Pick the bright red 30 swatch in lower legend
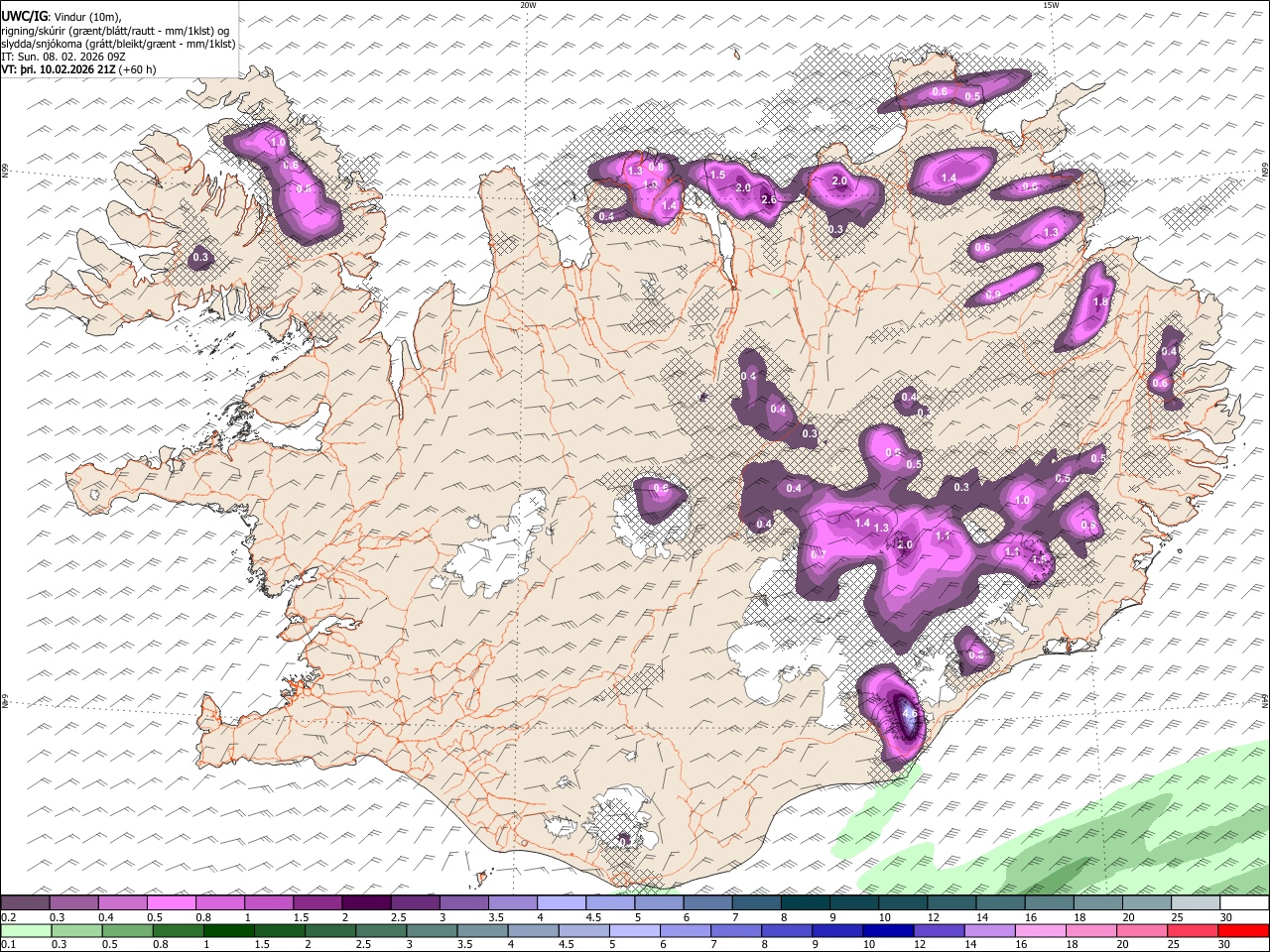 pyautogui.click(x=1242, y=931)
